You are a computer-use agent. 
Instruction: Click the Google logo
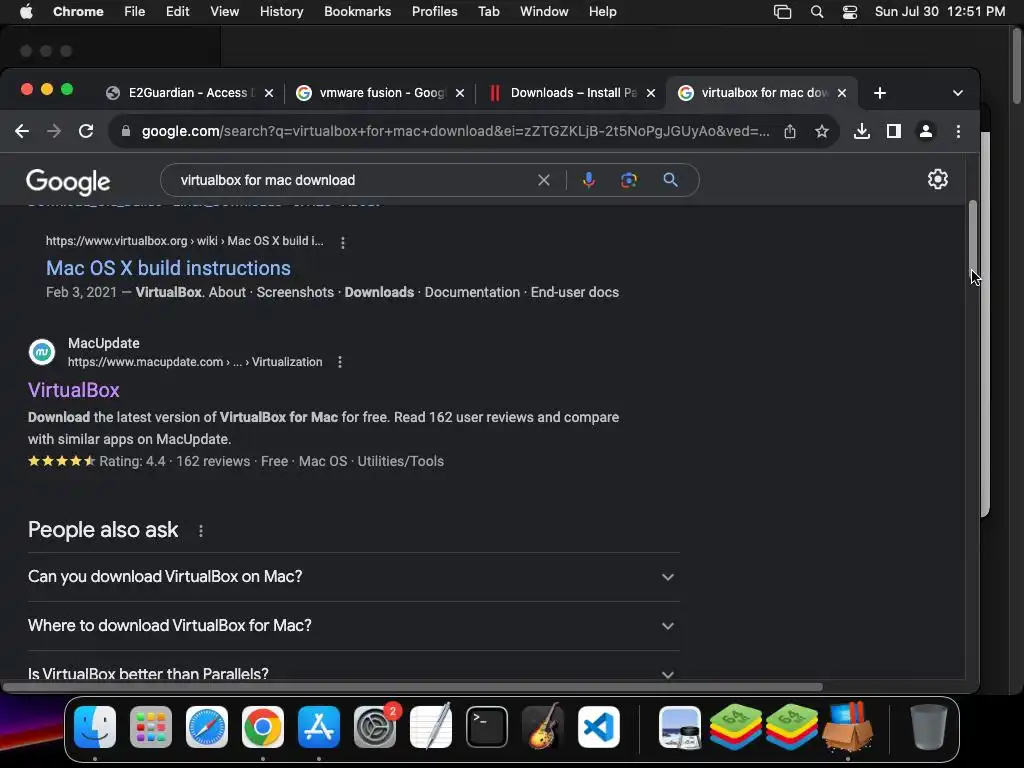[x=68, y=182]
